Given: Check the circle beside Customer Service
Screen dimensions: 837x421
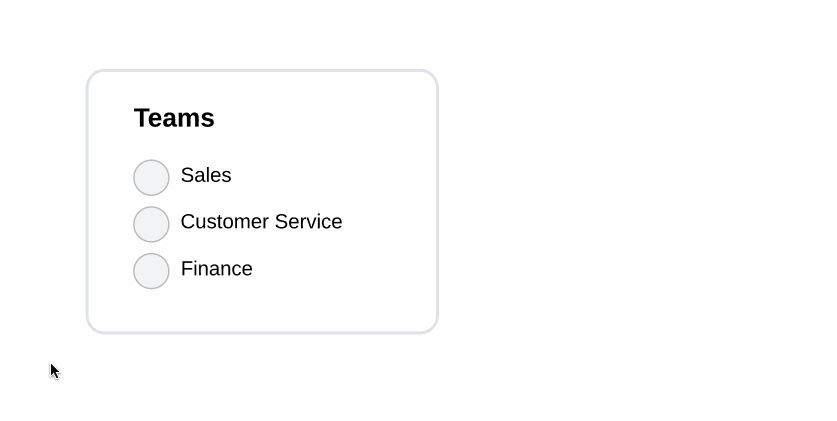Looking at the screenshot, I should click(151, 224).
